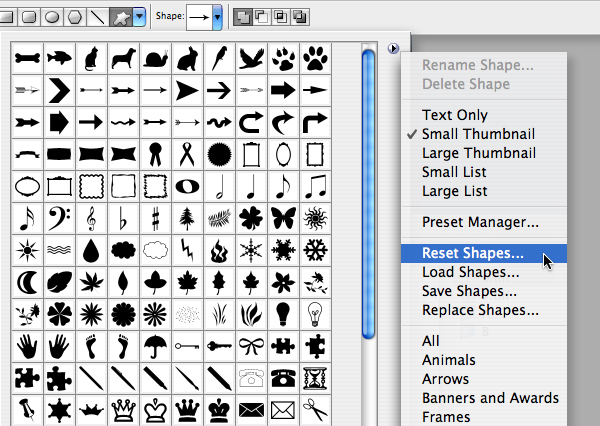The height and width of the screenshot is (426, 600).
Task: Pick the solid telephone shape
Action: coord(283,379)
